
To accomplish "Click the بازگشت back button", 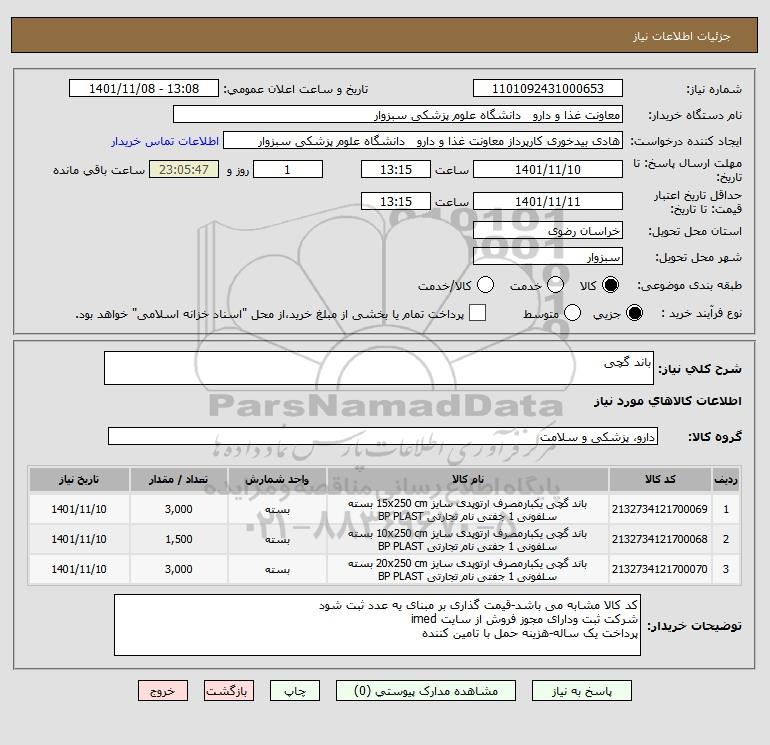I will tap(229, 691).
